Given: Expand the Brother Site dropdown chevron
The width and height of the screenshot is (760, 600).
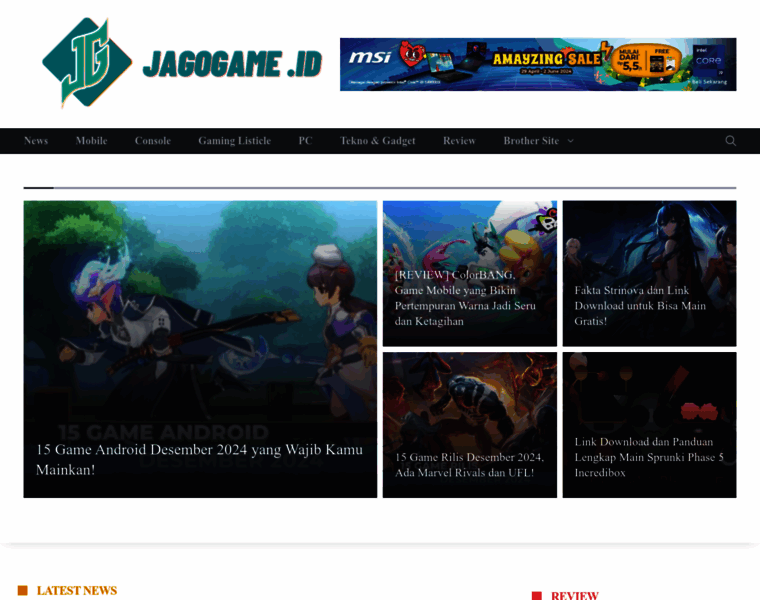Looking at the screenshot, I should point(570,141).
